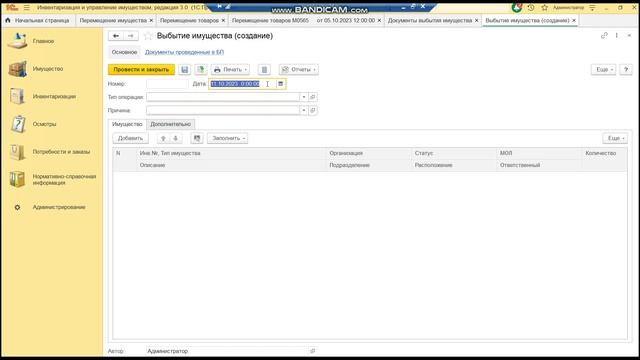Click the Дата input field
This screenshot has width=640, height=360.
[242, 84]
